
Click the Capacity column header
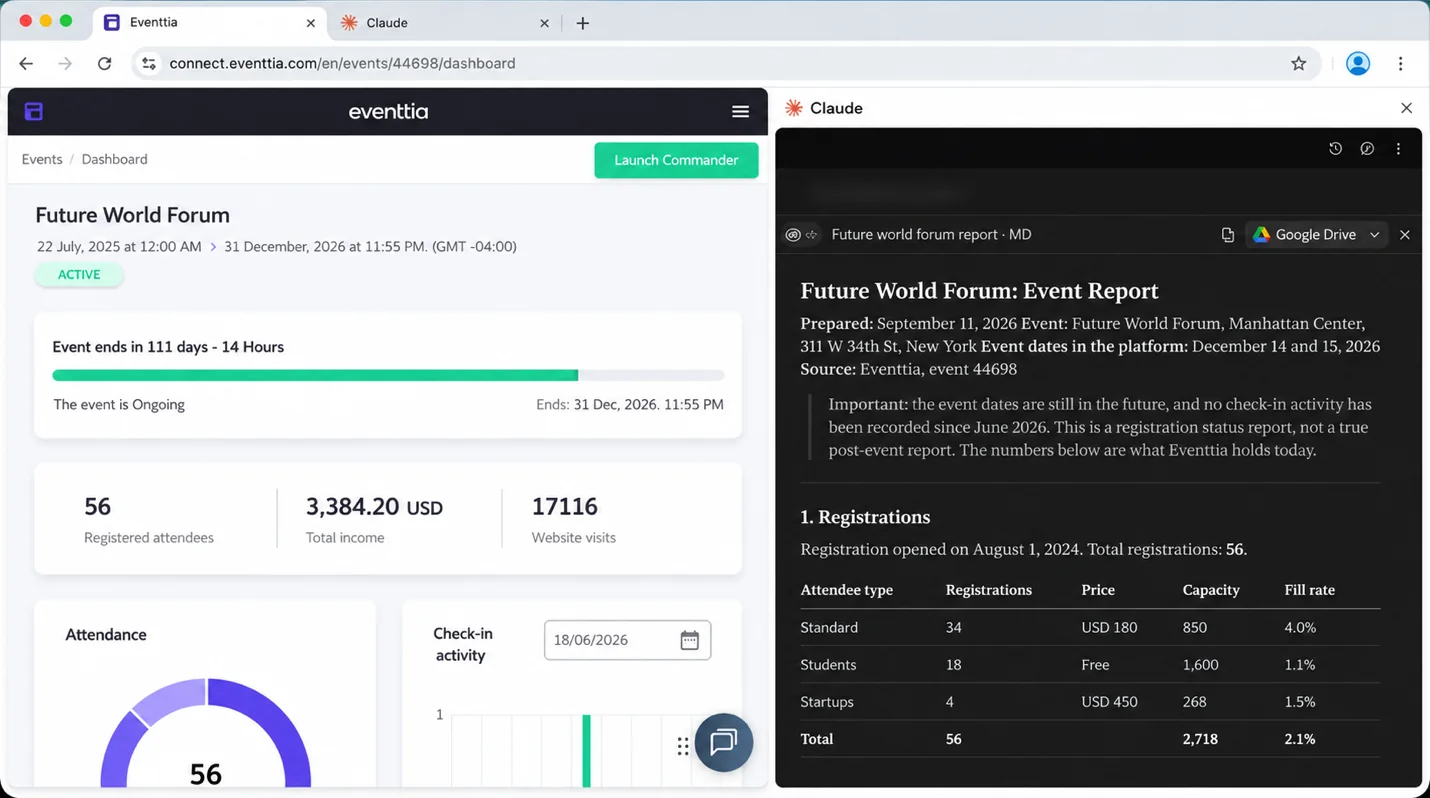pyautogui.click(x=1210, y=590)
